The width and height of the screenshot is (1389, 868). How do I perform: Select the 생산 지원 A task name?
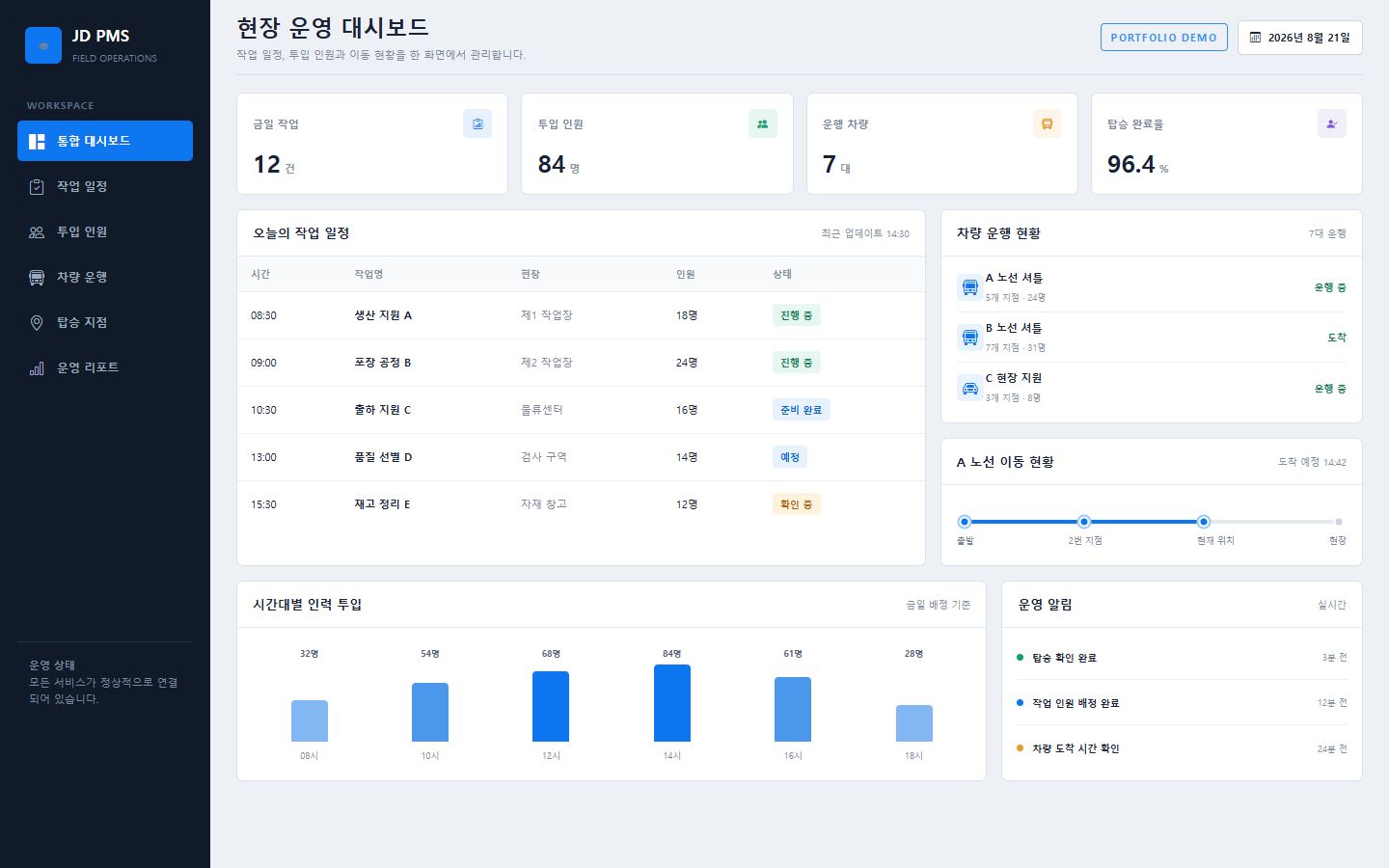click(383, 315)
